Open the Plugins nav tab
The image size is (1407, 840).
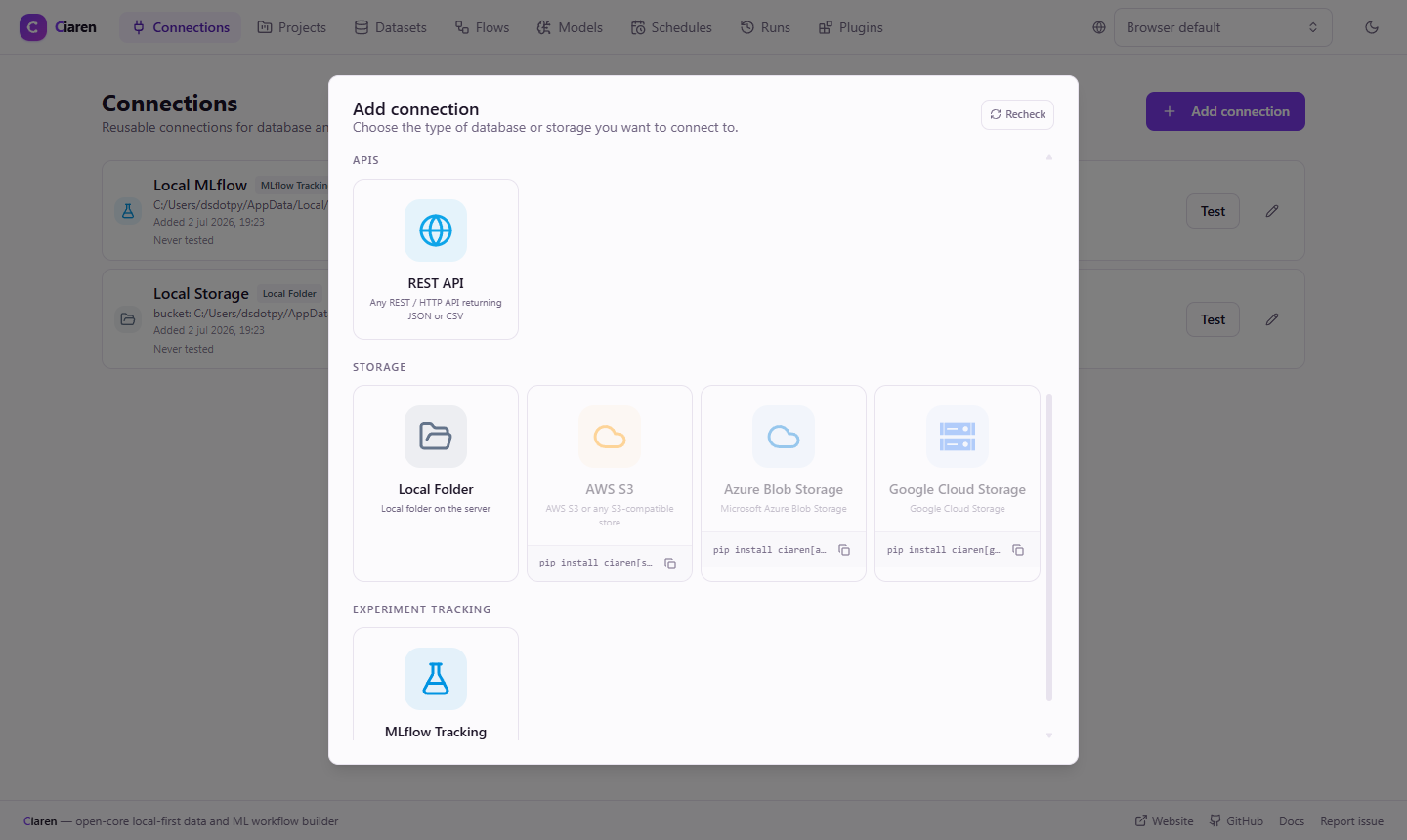(x=850, y=27)
